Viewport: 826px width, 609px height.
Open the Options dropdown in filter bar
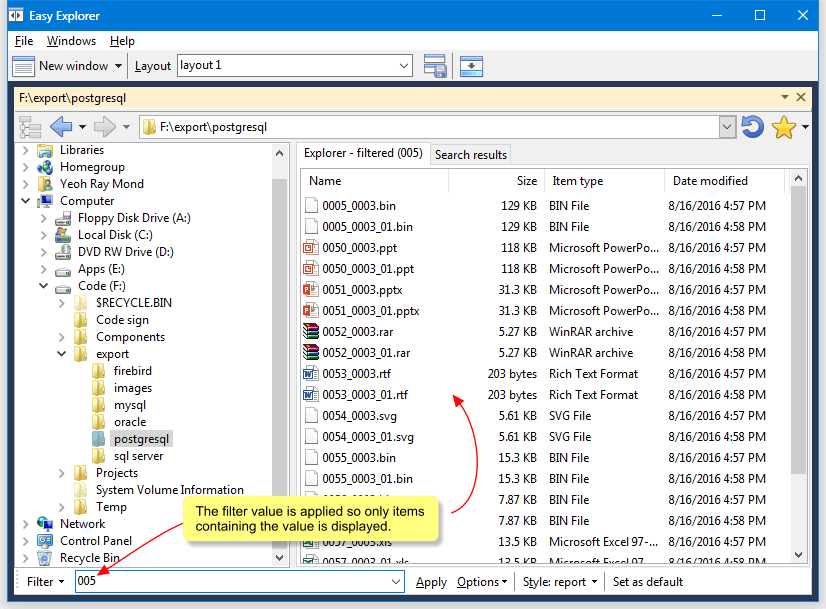[x=482, y=582]
